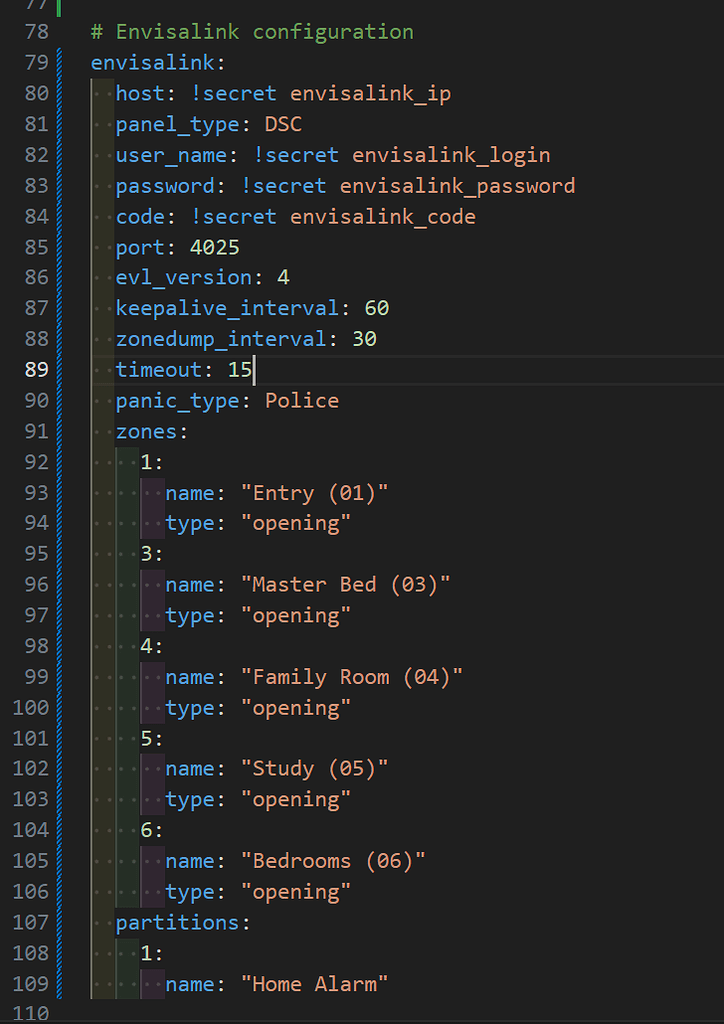Click the "Bedrooms (06)" zone name string
This screenshot has width=724, height=1024.
click(x=333, y=861)
